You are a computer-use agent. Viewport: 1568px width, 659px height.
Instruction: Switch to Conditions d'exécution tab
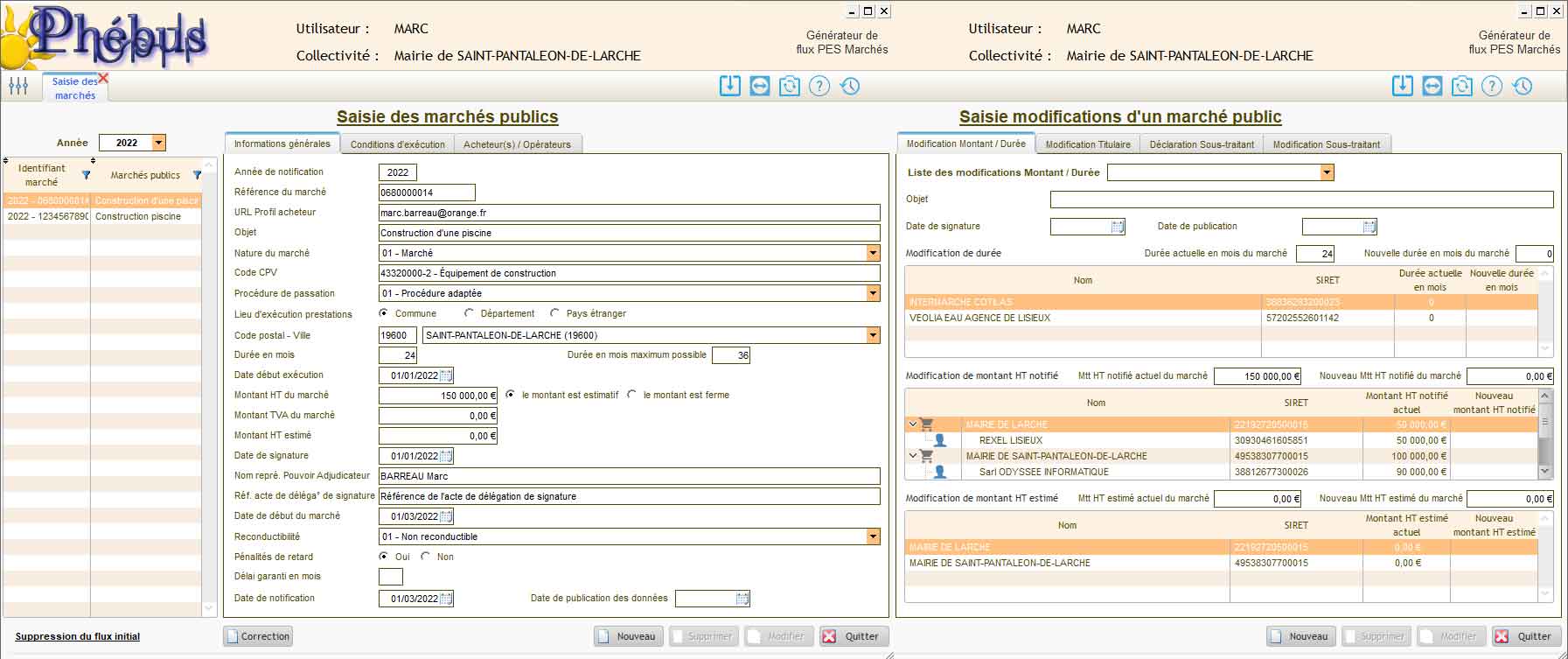click(x=397, y=144)
